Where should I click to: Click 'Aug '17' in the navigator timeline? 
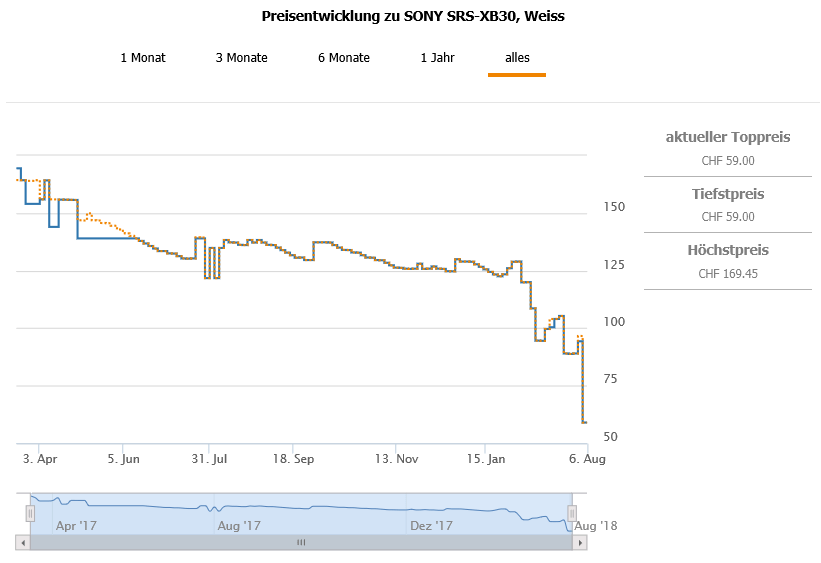tap(239, 525)
